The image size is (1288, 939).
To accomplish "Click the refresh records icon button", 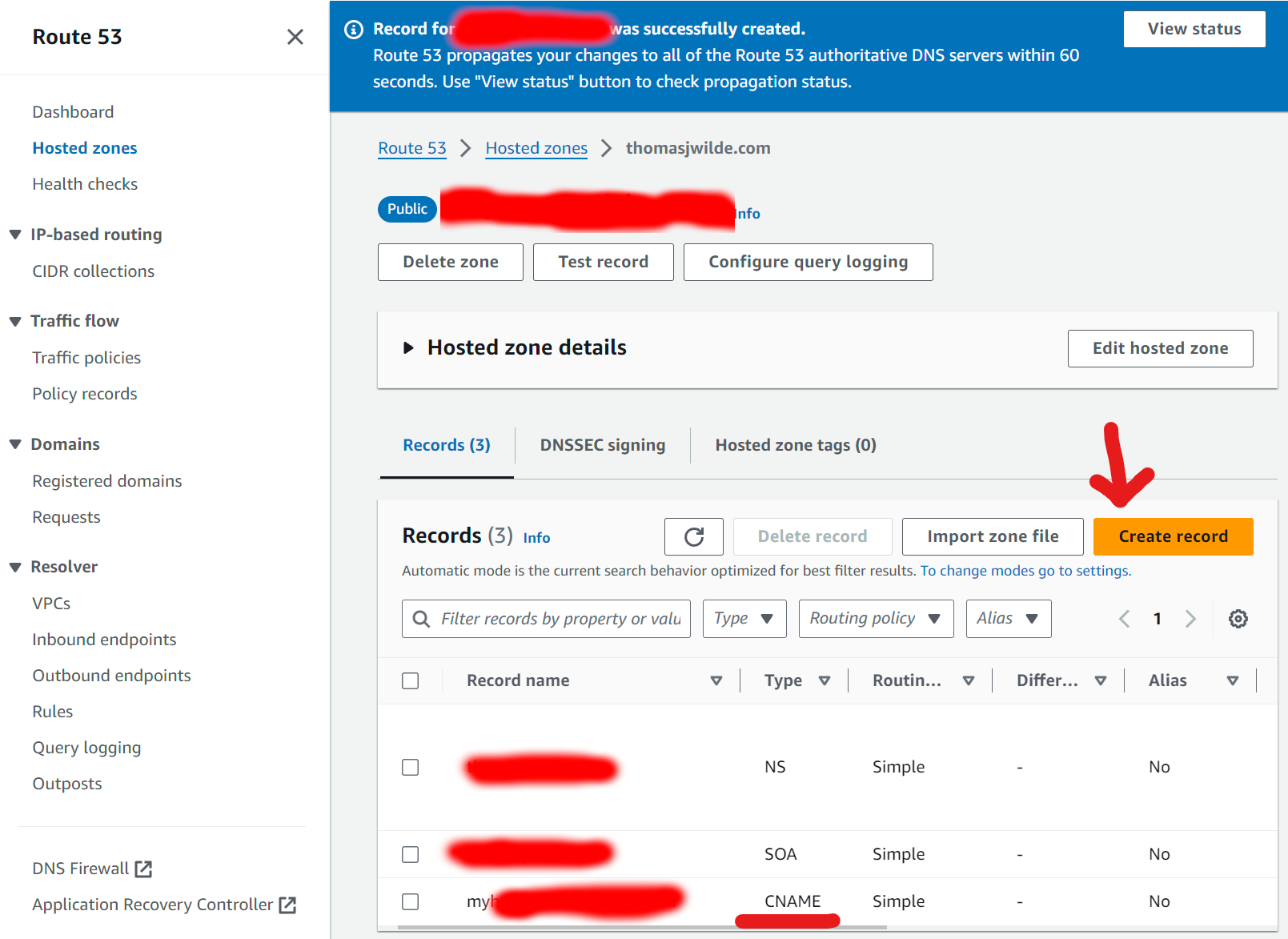I will point(693,536).
